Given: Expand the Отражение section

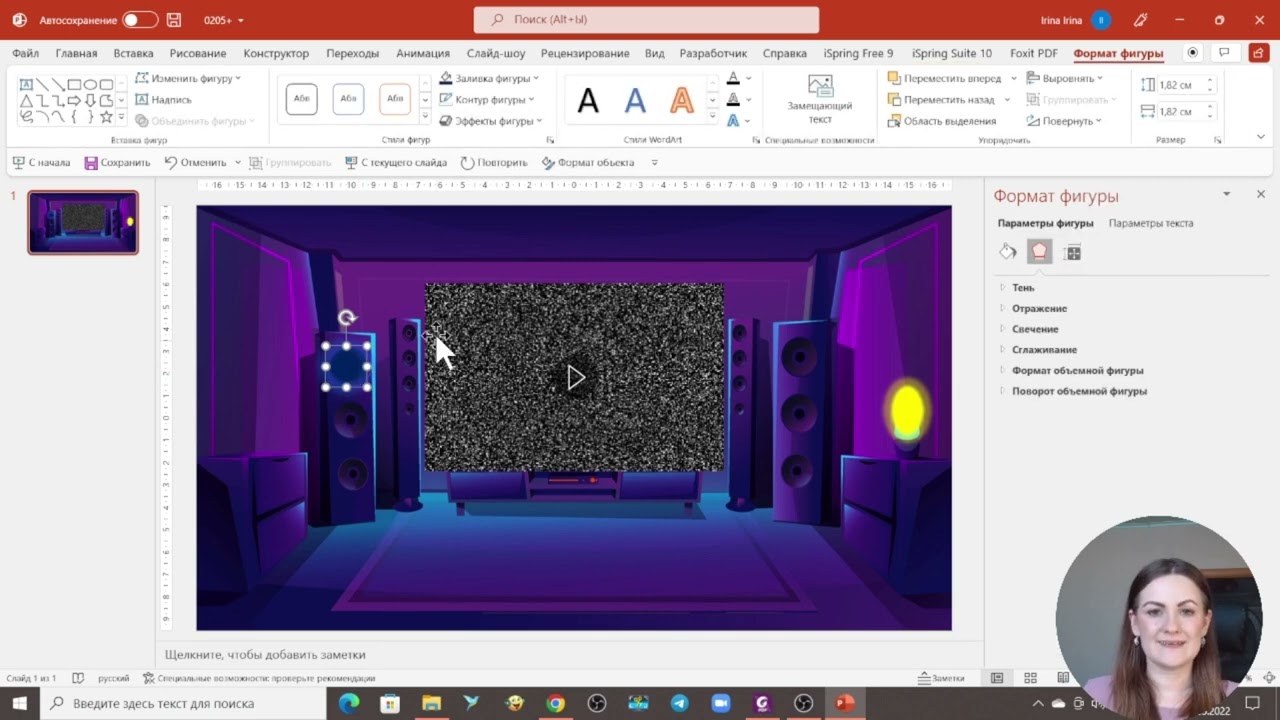Looking at the screenshot, I should point(1039,309).
